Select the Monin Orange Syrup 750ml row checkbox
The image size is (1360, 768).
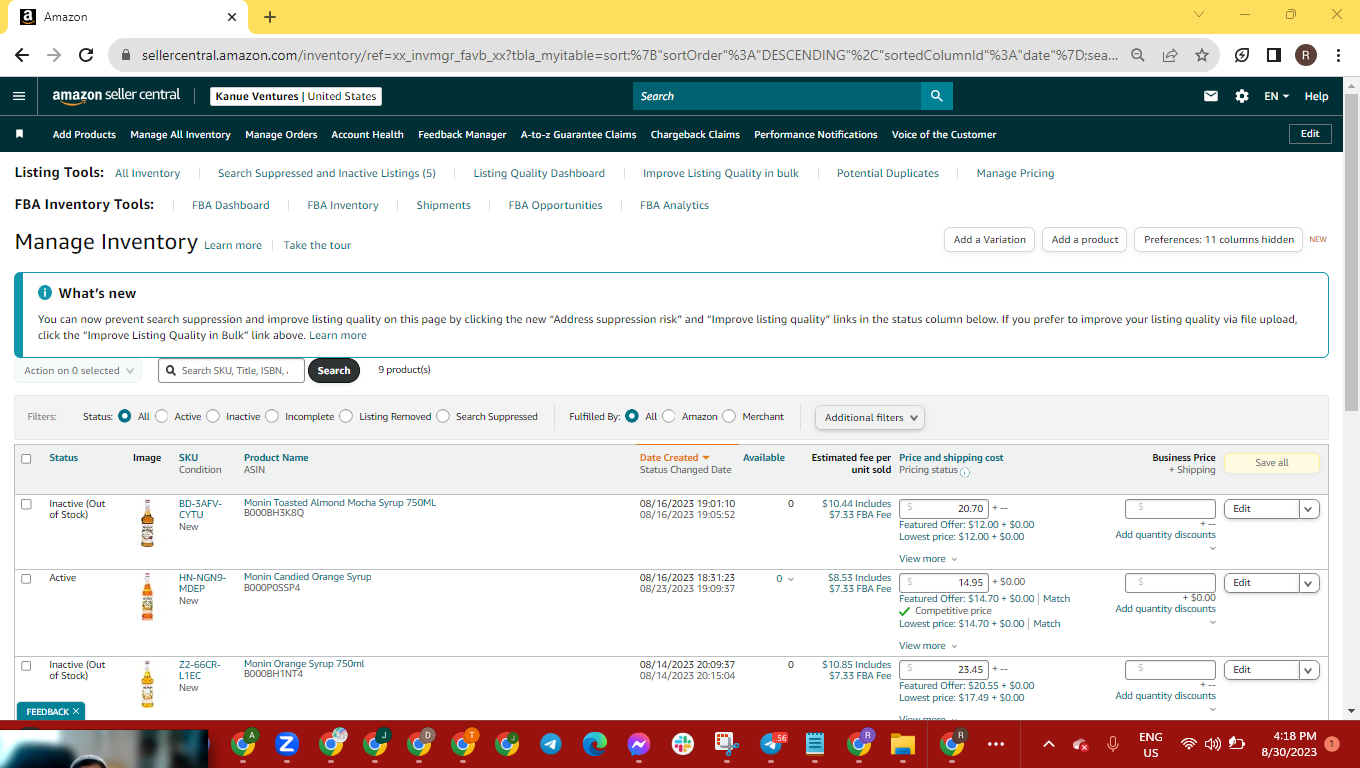tap(26, 666)
